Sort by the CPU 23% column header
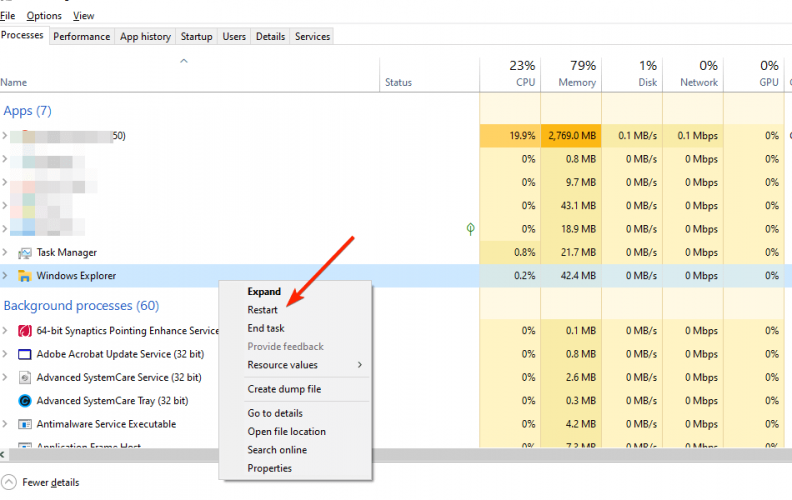The image size is (792, 500). pos(510,74)
